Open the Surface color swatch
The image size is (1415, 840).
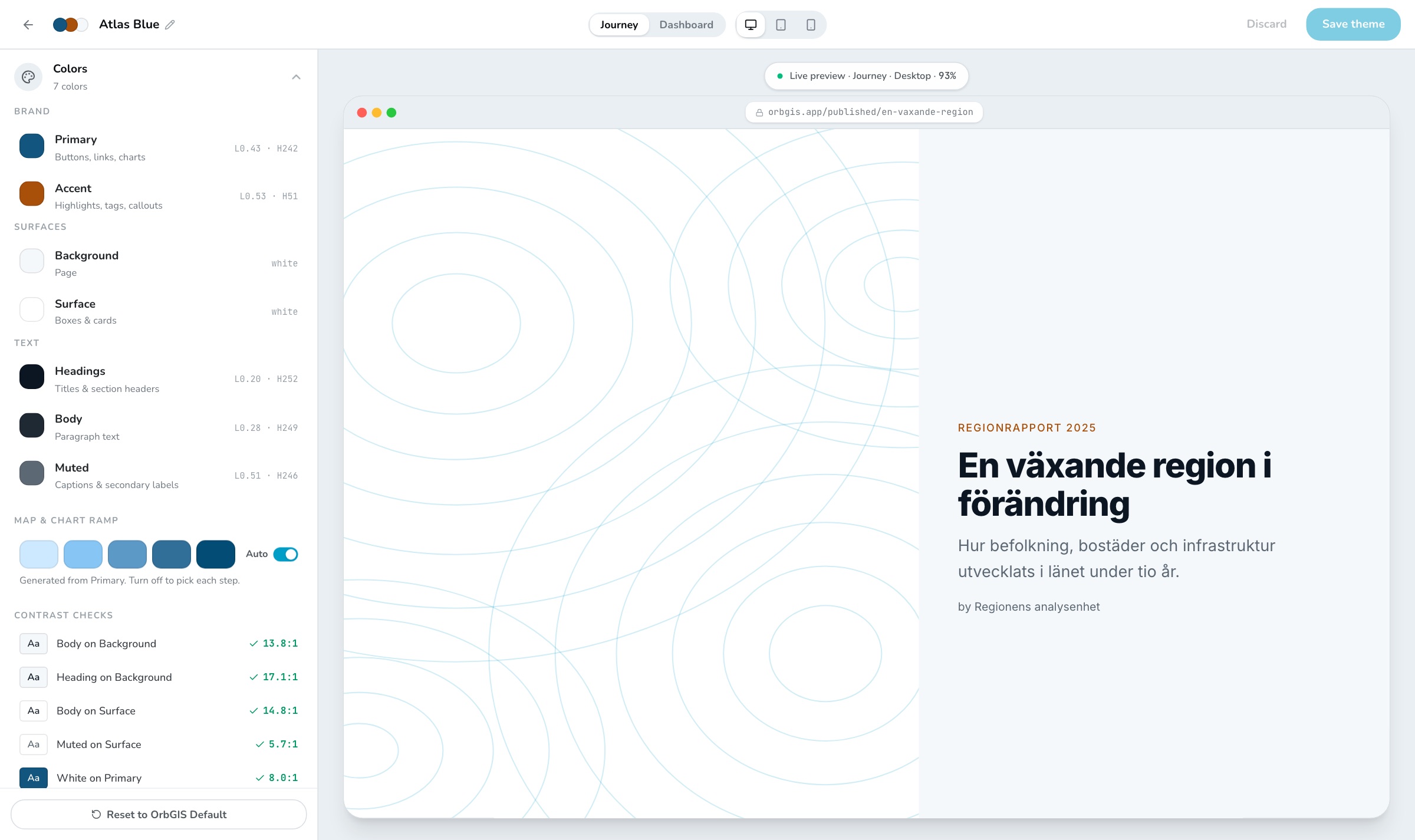32,309
